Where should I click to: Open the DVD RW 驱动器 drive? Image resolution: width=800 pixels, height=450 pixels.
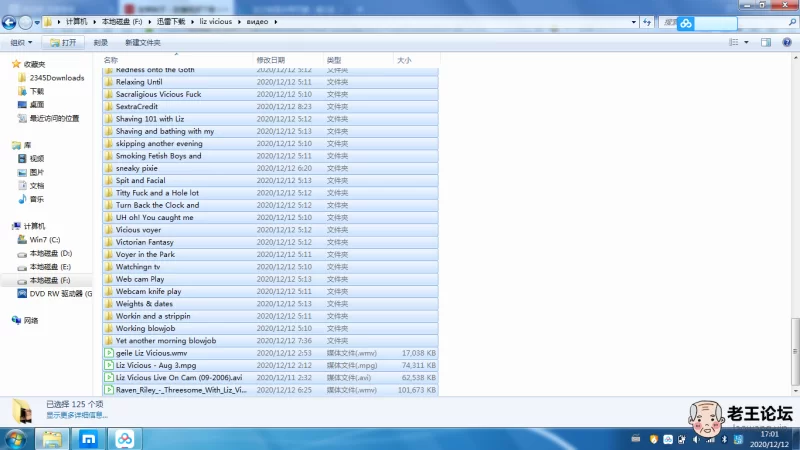61,294
